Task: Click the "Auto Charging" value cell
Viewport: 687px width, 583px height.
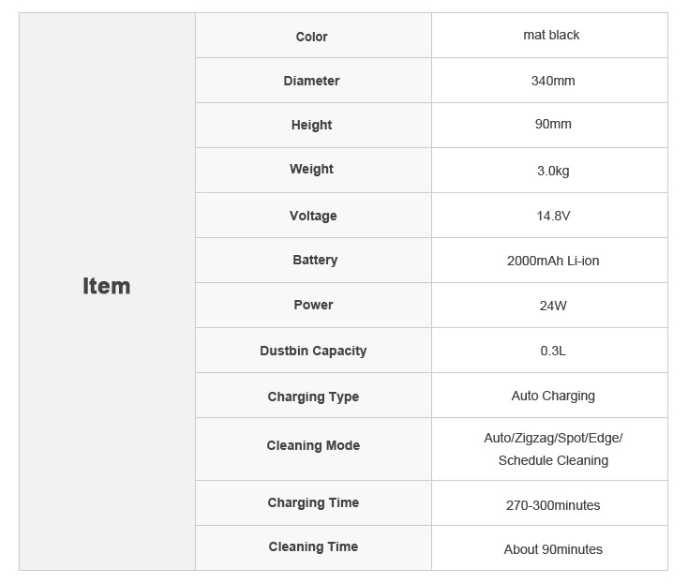Action: coord(553,396)
